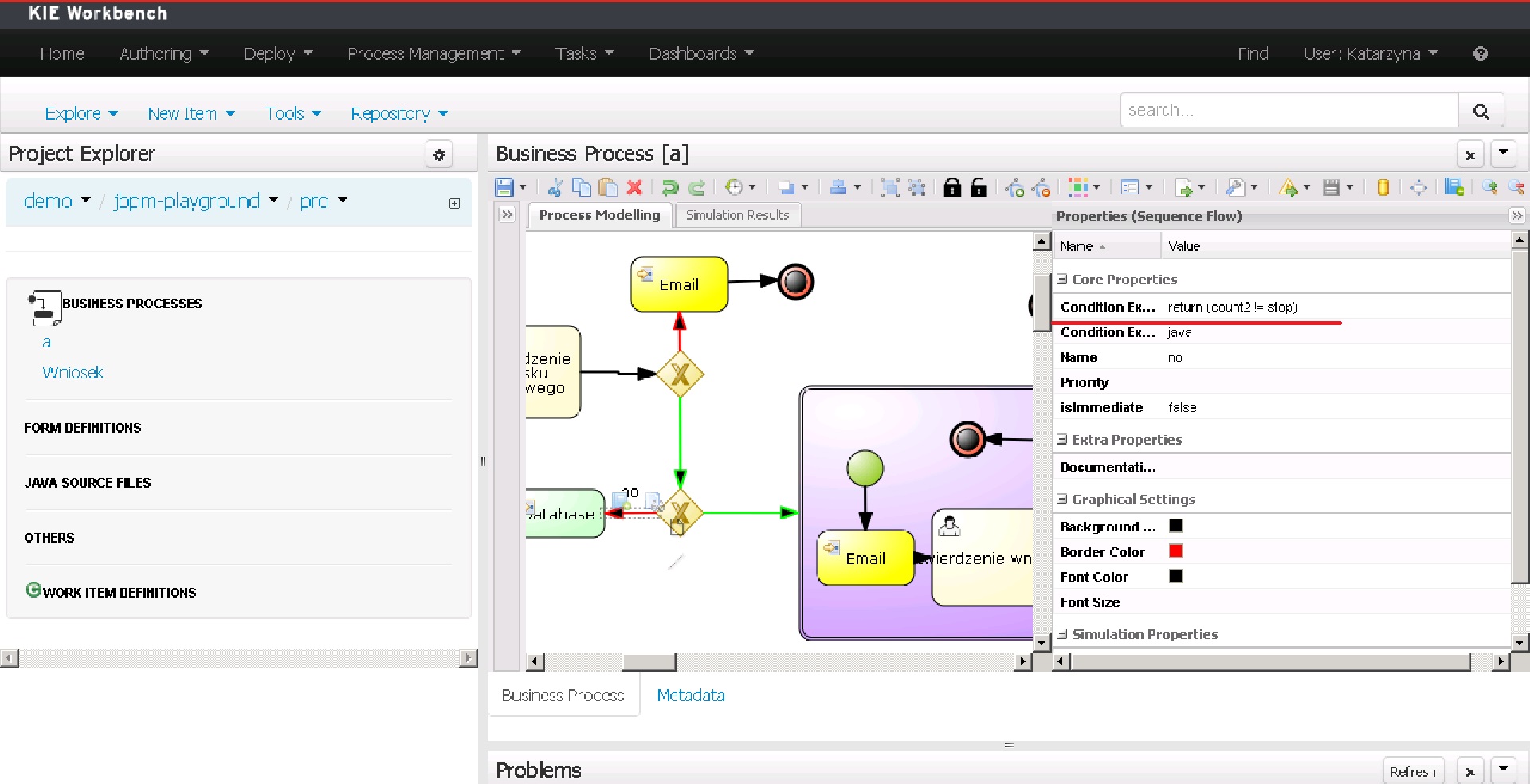Click the yellow cylinder service repository icon
Viewport: 1530px width, 784px height.
[x=1383, y=187]
